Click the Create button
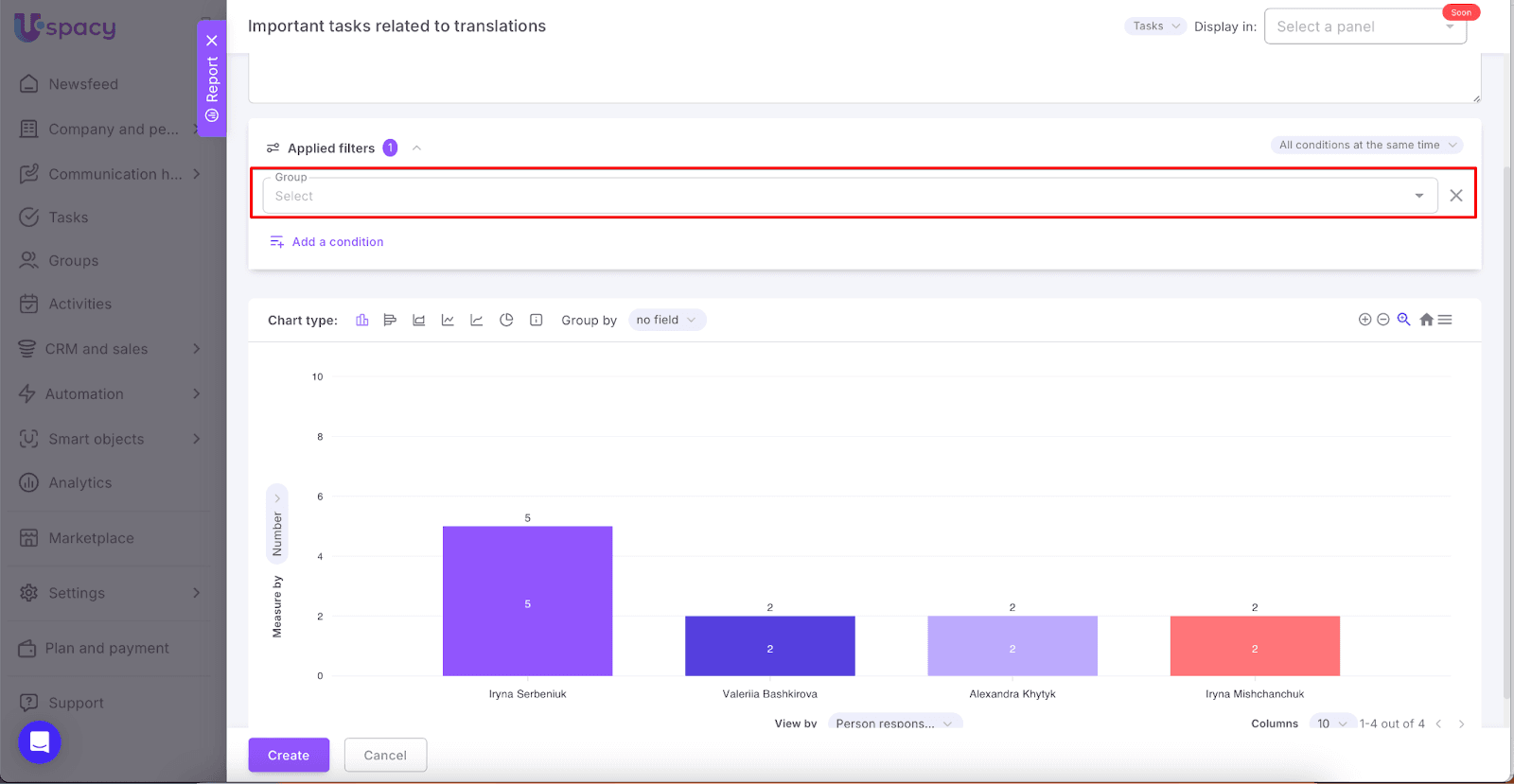 pyautogui.click(x=289, y=755)
